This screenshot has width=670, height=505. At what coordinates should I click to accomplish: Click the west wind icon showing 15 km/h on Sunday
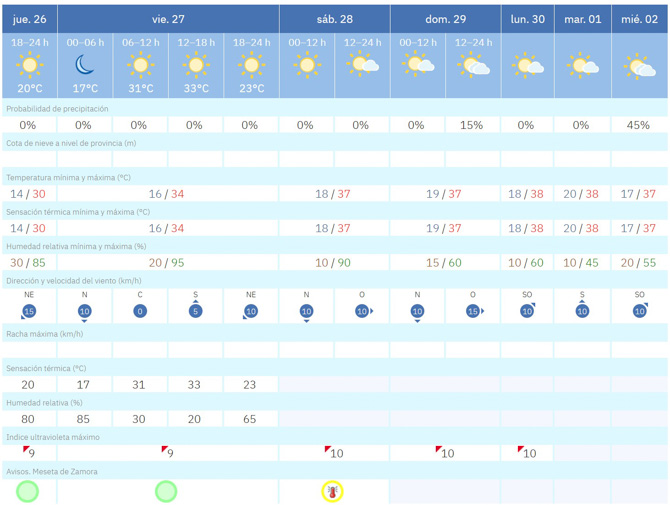pyautogui.click(x=472, y=311)
